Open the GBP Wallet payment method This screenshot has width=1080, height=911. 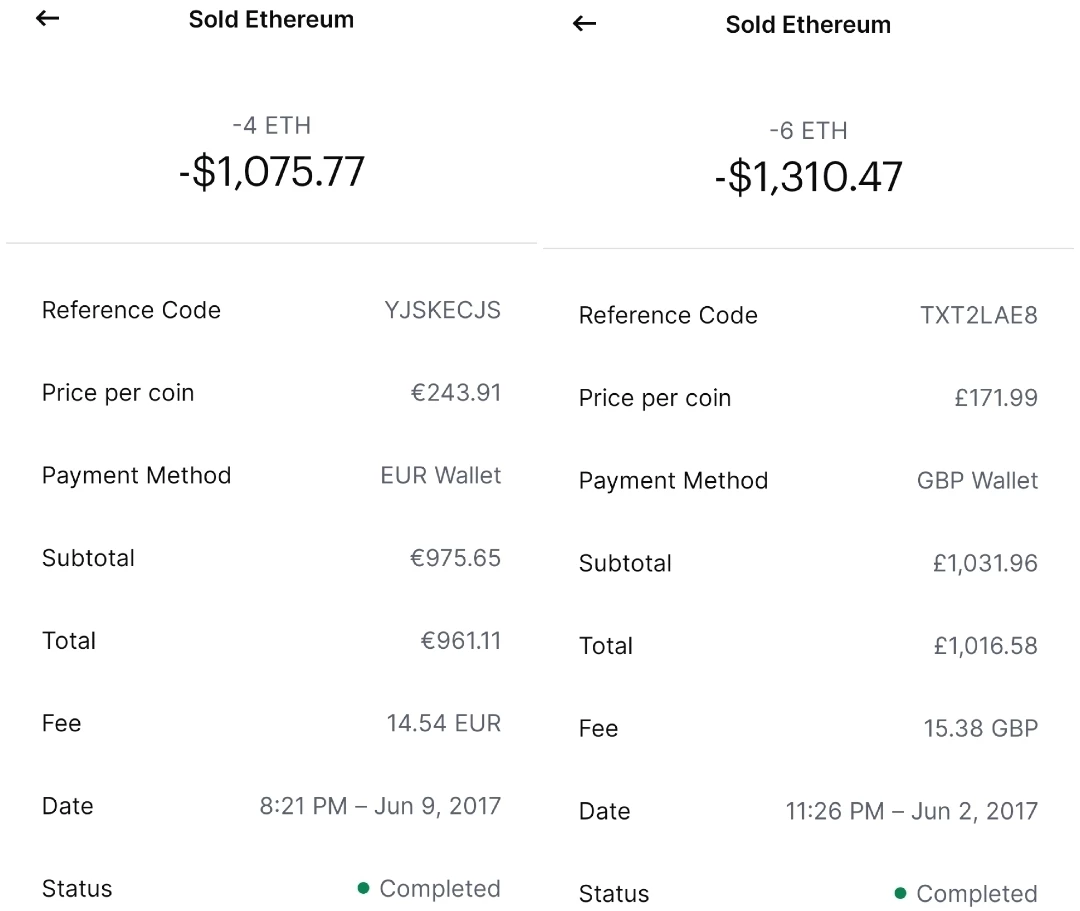tap(977, 481)
